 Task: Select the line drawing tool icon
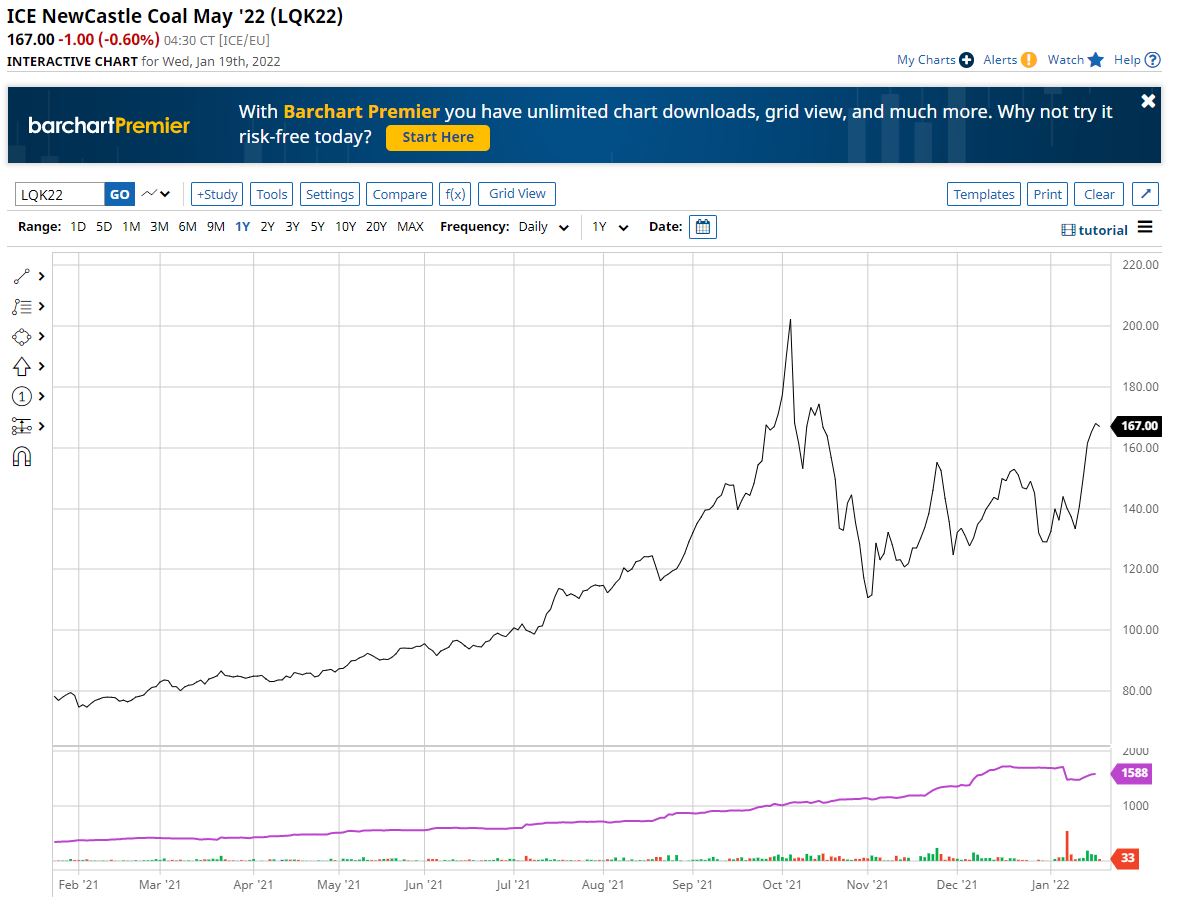[x=21, y=277]
